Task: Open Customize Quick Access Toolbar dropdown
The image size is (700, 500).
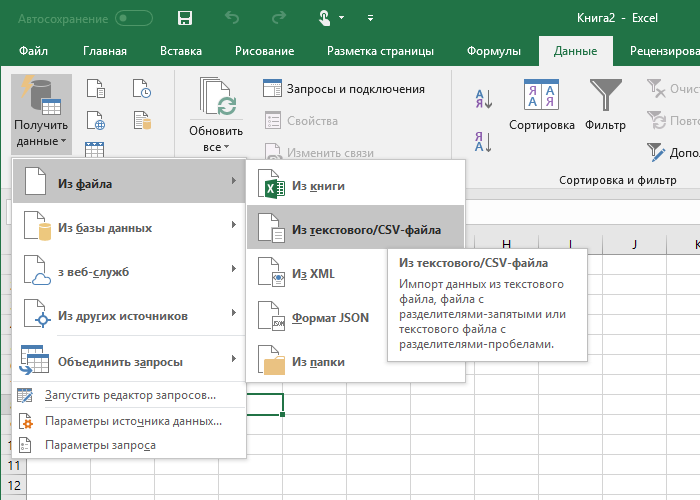Action: [370, 18]
